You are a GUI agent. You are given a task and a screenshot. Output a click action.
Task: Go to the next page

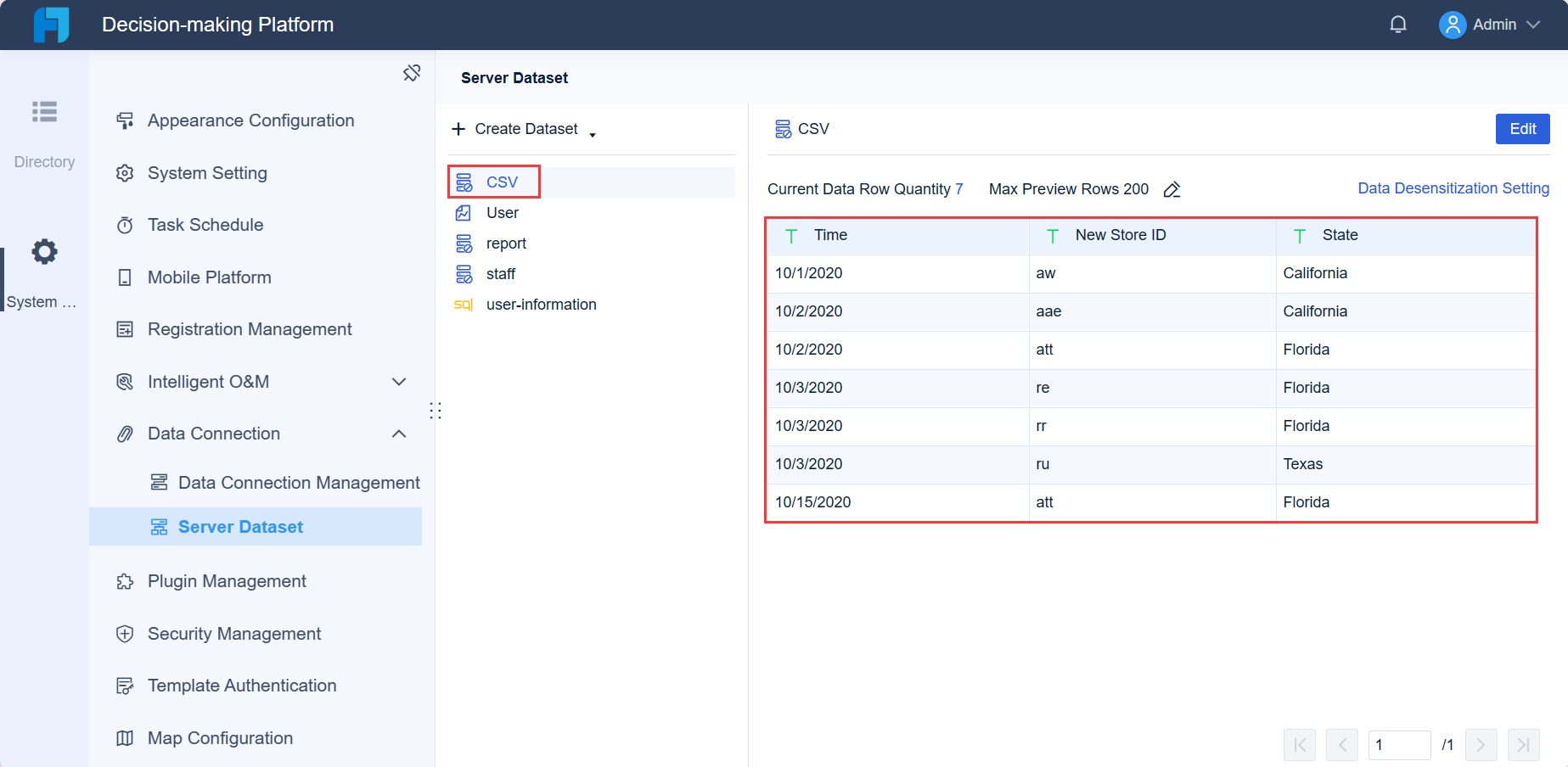click(1481, 745)
